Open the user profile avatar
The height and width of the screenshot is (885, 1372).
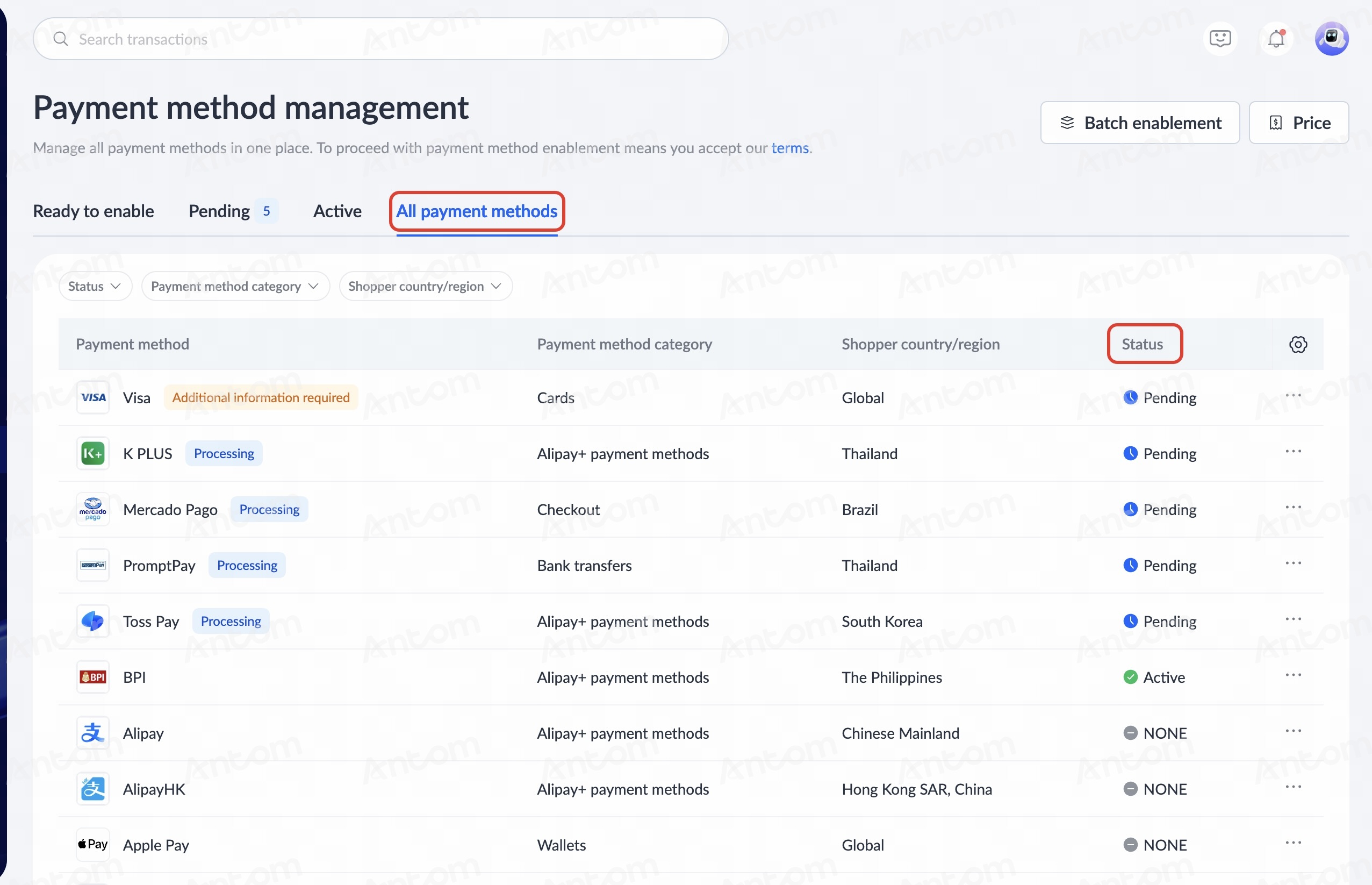point(1332,39)
